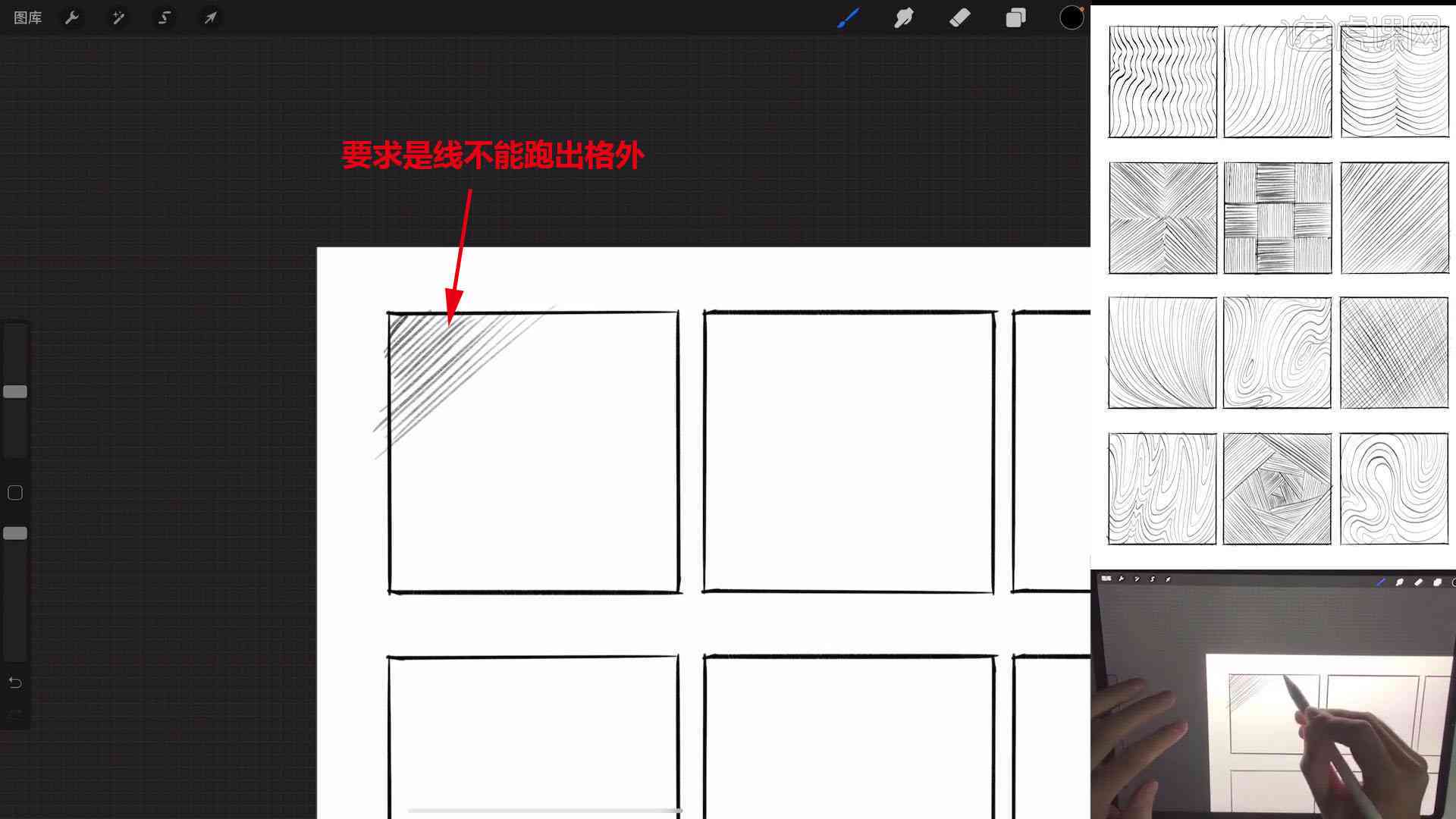Tap the square modify button in sidebar
This screenshot has width=1456, height=819.
(x=15, y=493)
